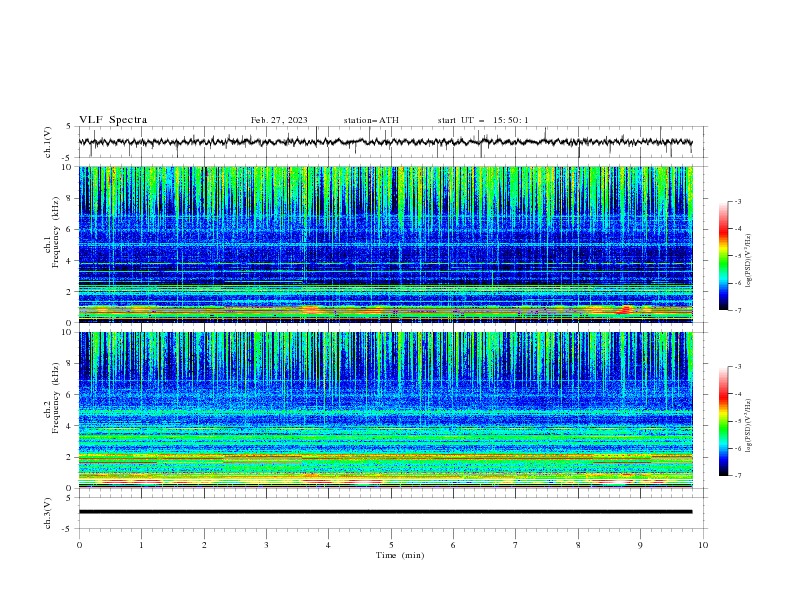Click the ch.2 colorbar "log(PSD)(V²/Hz)" label
792x612 pixels.
point(748,426)
